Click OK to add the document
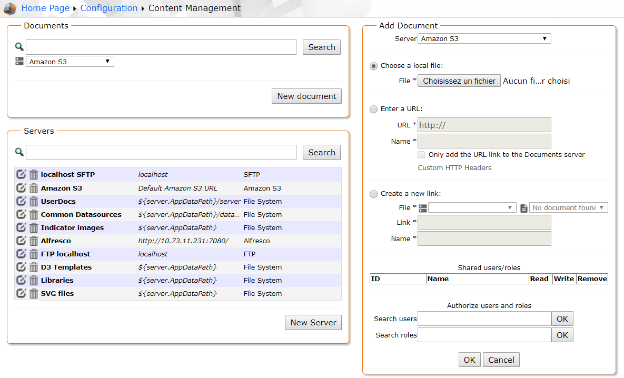Image resolution: width=624 pixels, height=378 pixels. click(469, 360)
